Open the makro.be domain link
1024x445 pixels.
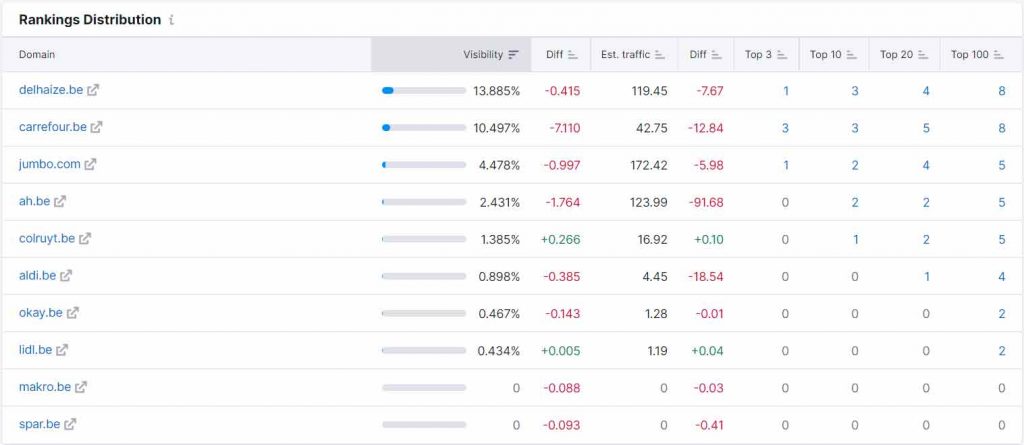coord(44,387)
